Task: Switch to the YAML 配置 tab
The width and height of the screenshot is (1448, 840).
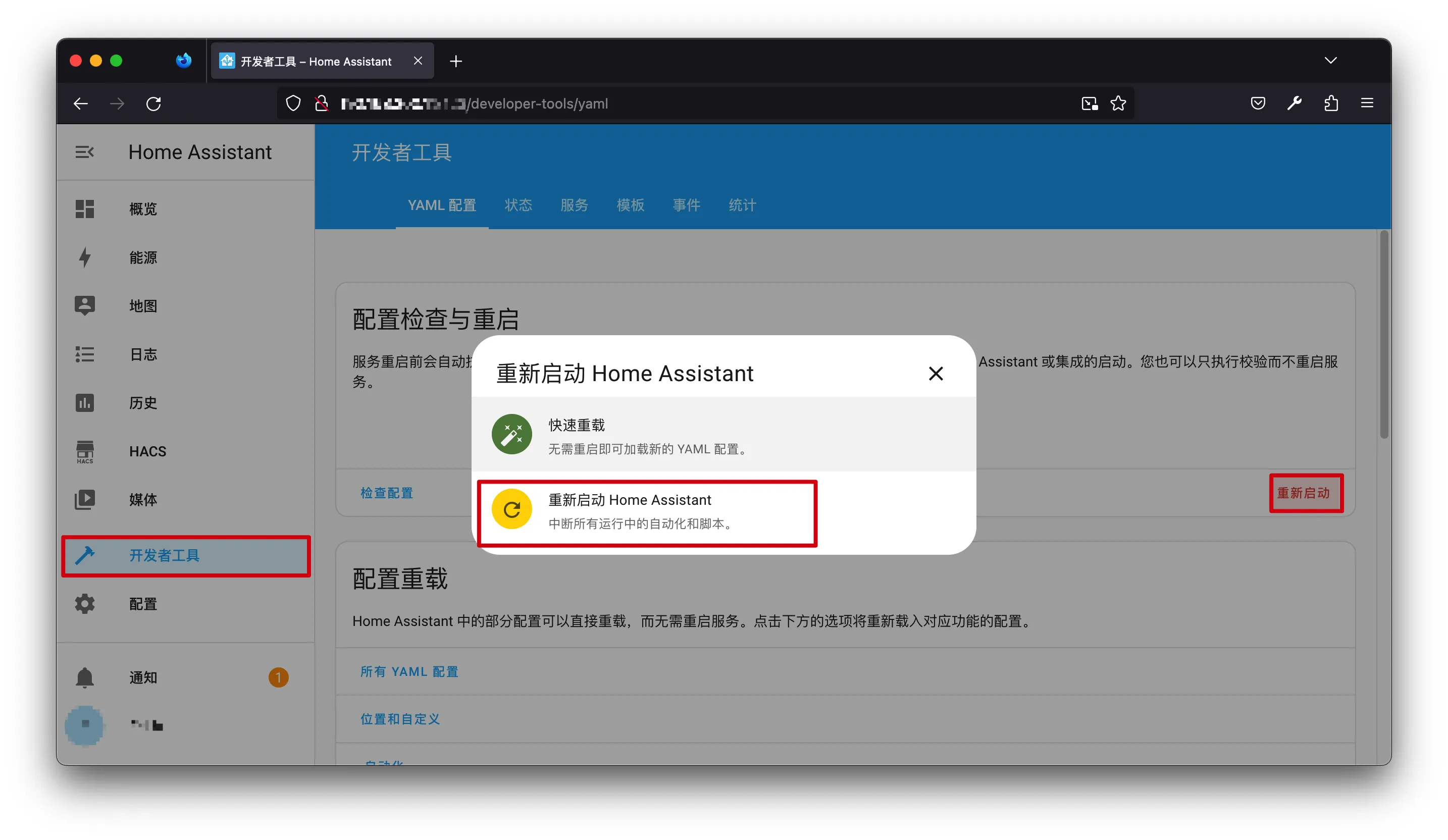Action: (442, 205)
